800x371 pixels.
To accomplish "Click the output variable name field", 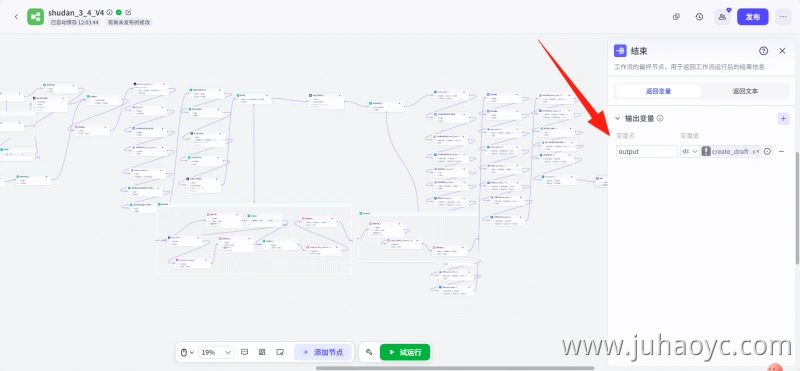I will pyautogui.click(x=647, y=152).
